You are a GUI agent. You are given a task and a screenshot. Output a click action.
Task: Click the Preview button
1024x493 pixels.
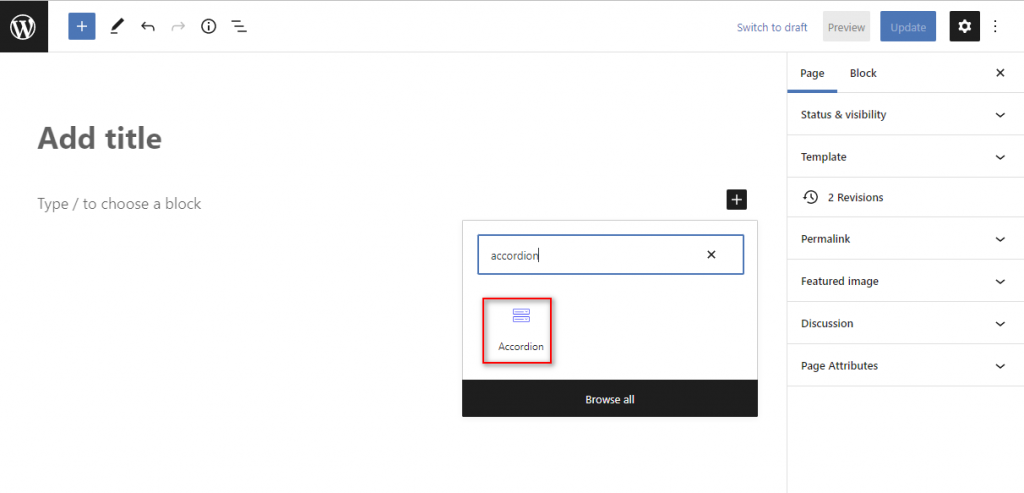(846, 27)
